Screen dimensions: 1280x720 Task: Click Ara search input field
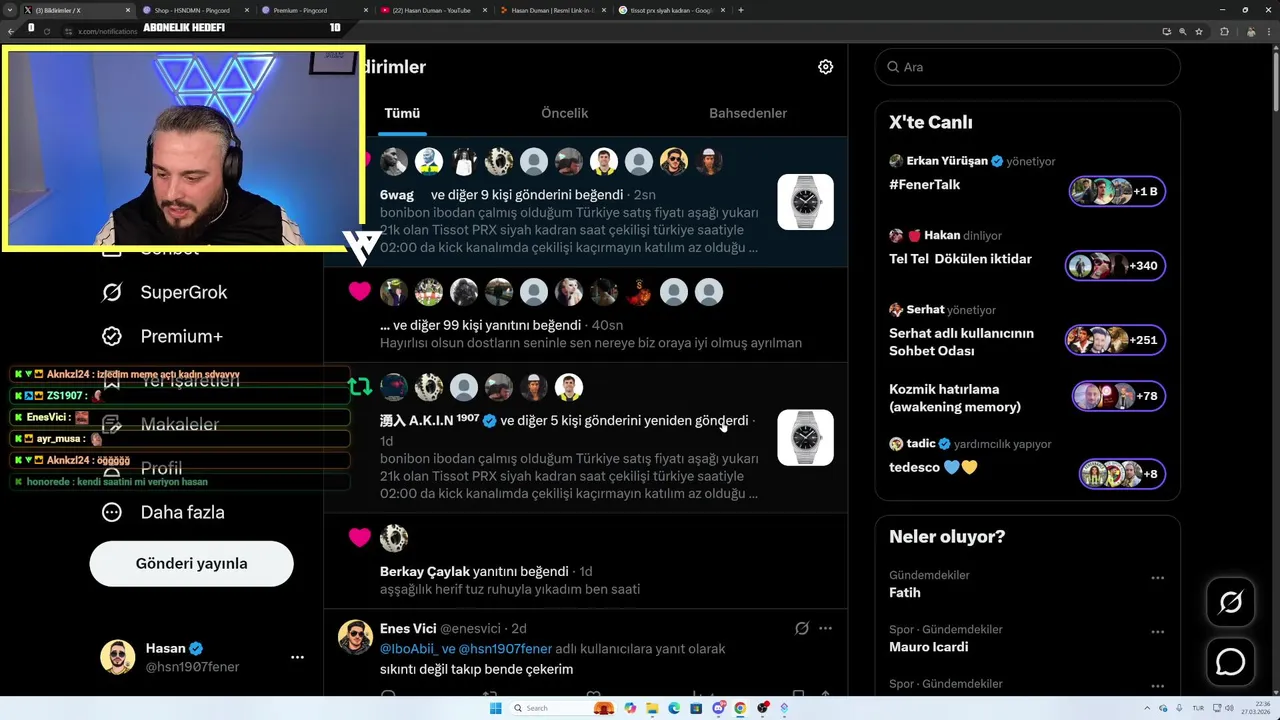[x=1027, y=67]
